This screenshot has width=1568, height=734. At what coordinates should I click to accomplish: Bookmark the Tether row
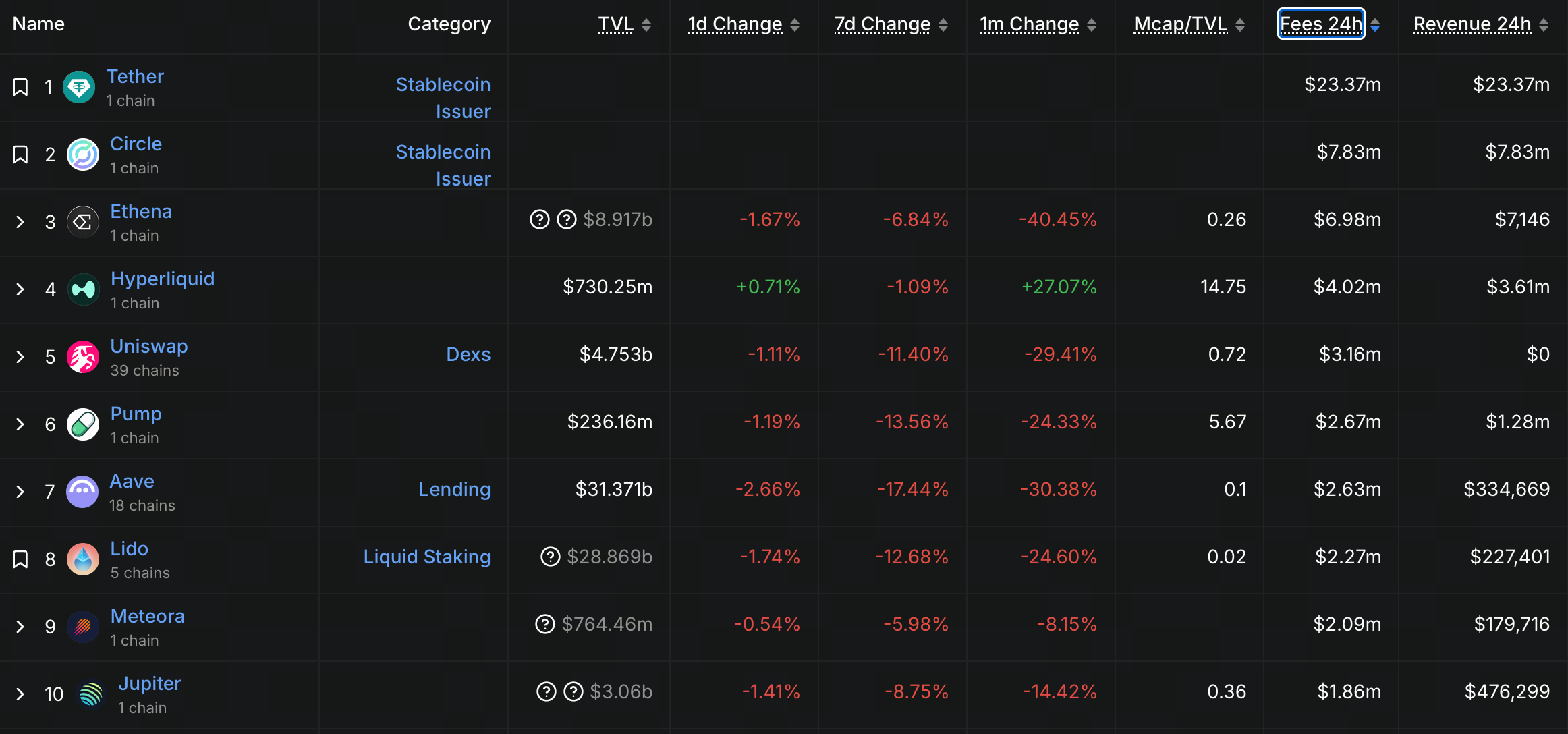20,87
